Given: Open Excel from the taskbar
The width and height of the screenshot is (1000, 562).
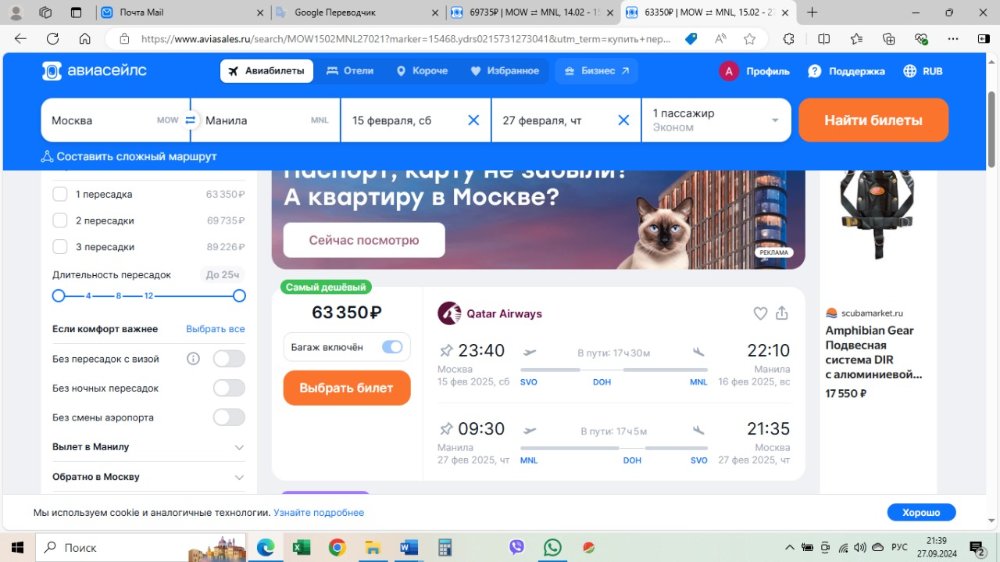Looking at the screenshot, I should click(x=301, y=547).
